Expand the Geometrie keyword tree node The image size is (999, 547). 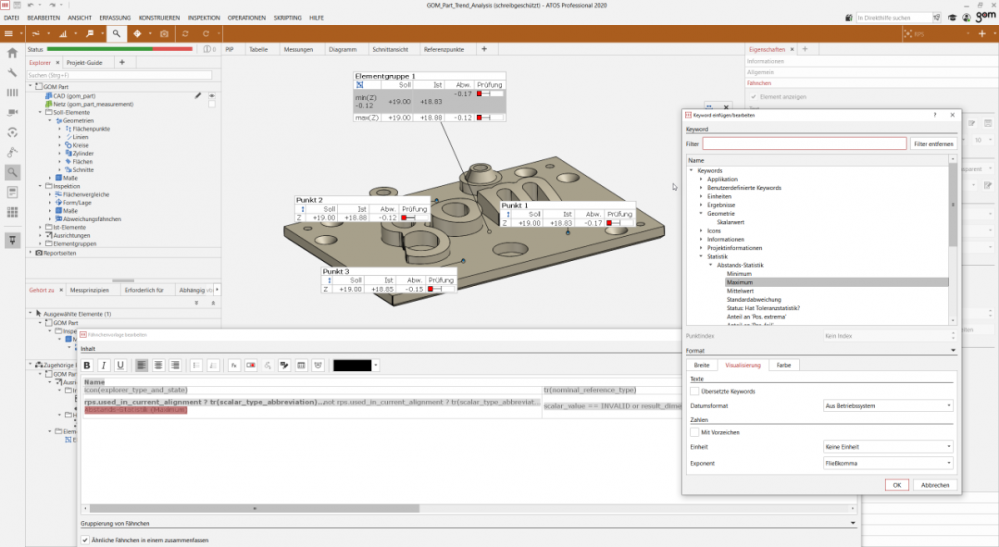coord(701,213)
